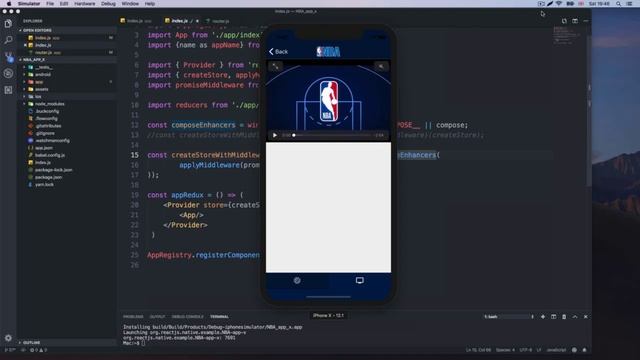Open the first index.js editor tab
This screenshot has width=640, height=360.
click(x=136, y=21)
